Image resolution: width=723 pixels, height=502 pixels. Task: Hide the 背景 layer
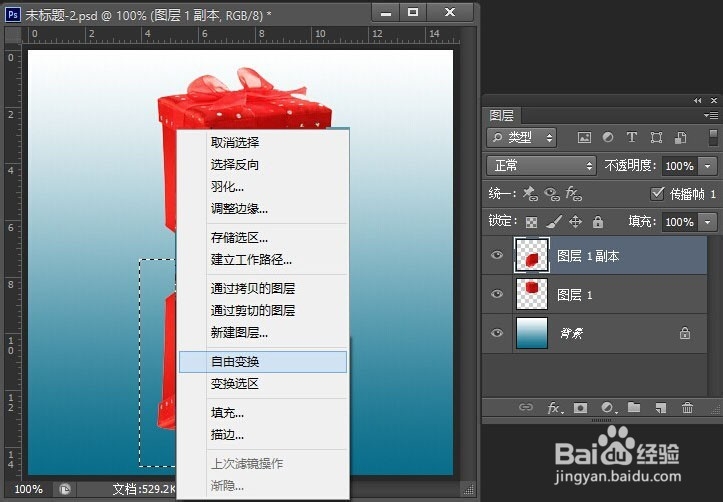pyautogui.click(x=497, y=333)
